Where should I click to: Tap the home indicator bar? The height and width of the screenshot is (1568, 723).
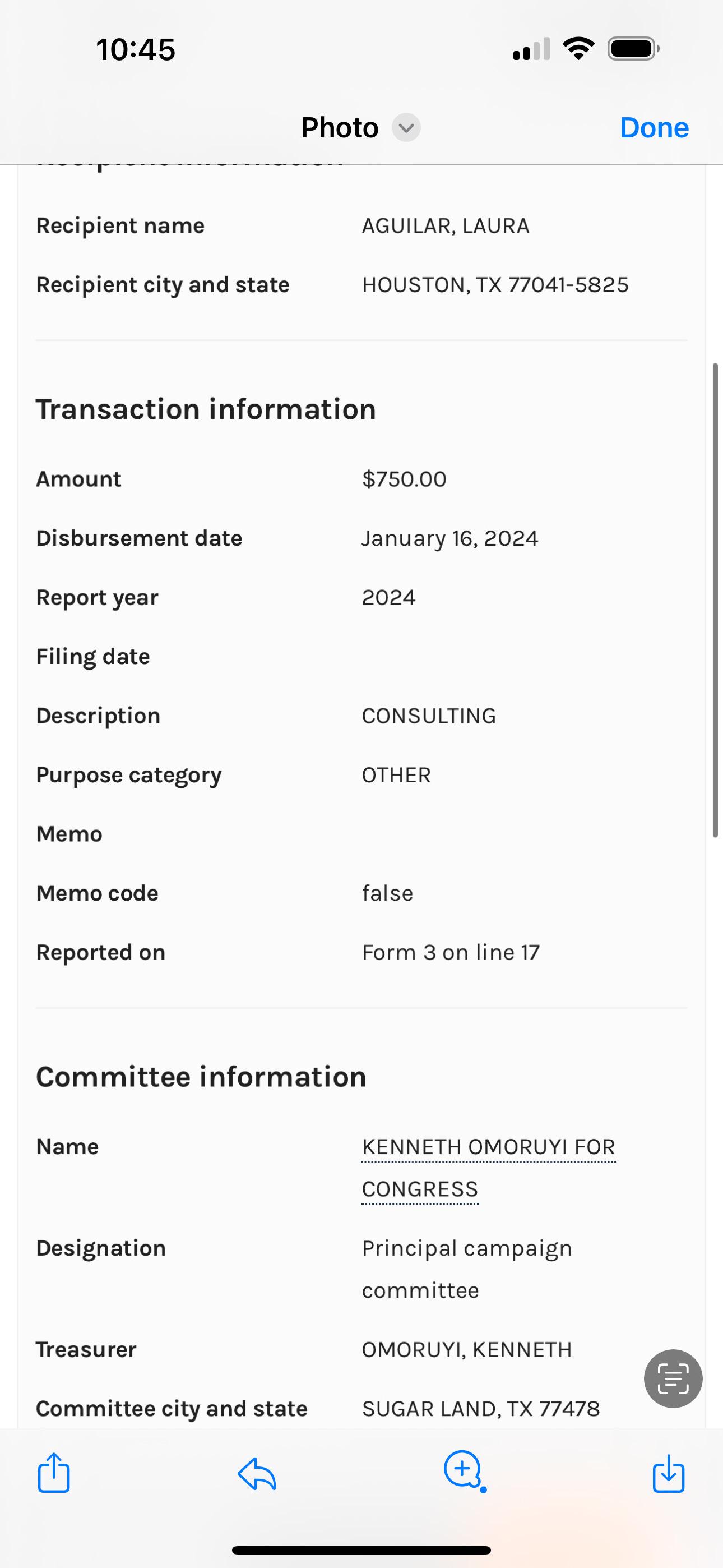361,1551
